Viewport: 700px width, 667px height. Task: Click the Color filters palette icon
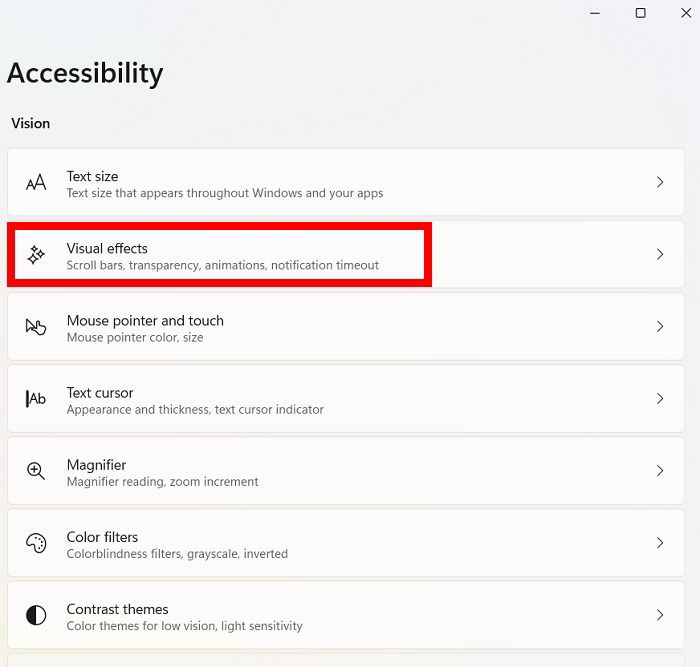[36, 543]
